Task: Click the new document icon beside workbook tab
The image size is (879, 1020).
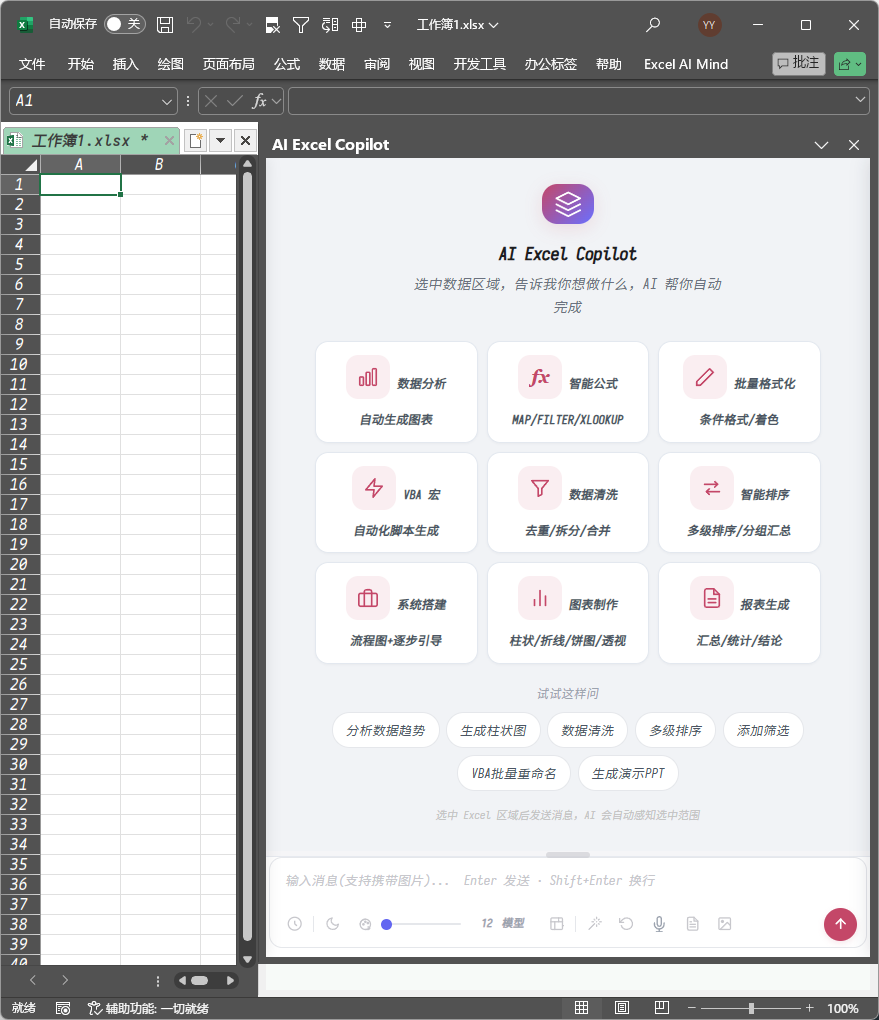Action: pos(196,141)
